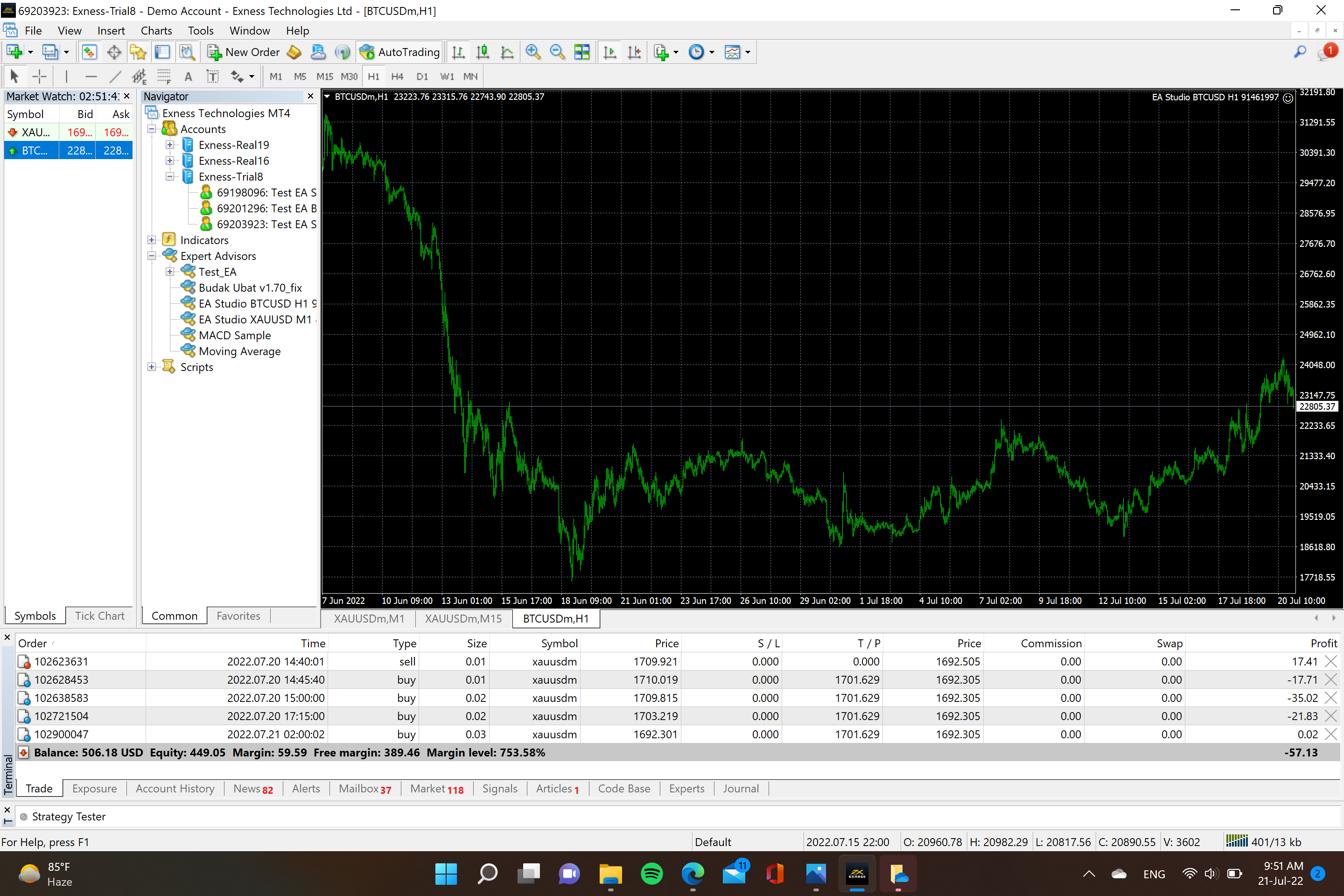Expand the Scripts tree node
1344x896 pixels.
[151, 367]
